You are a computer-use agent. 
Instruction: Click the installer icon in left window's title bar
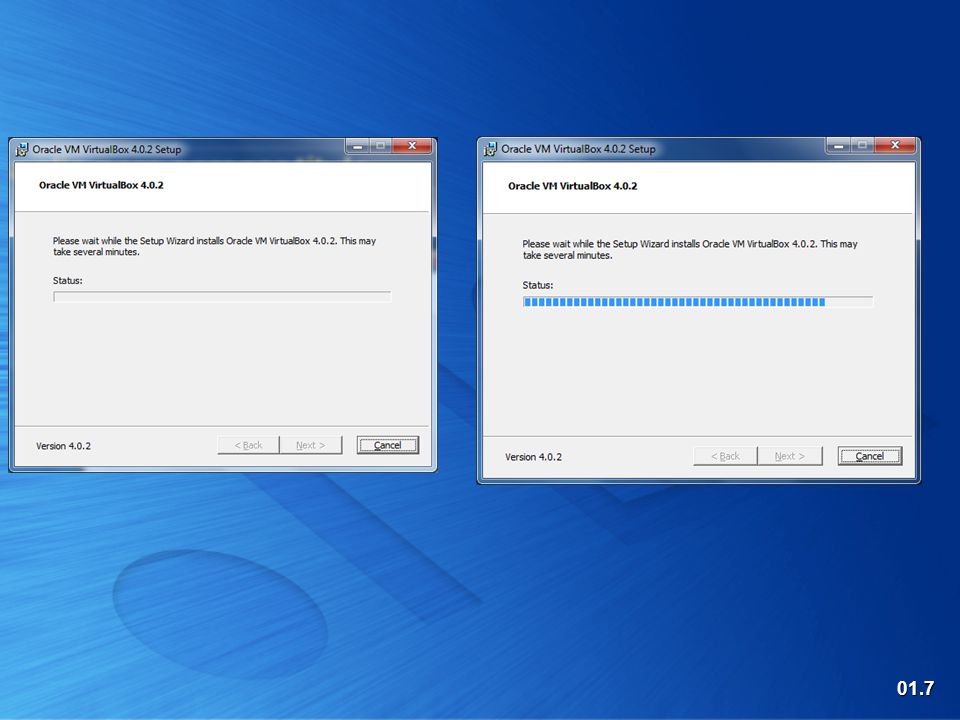click(x=22, y=149)
